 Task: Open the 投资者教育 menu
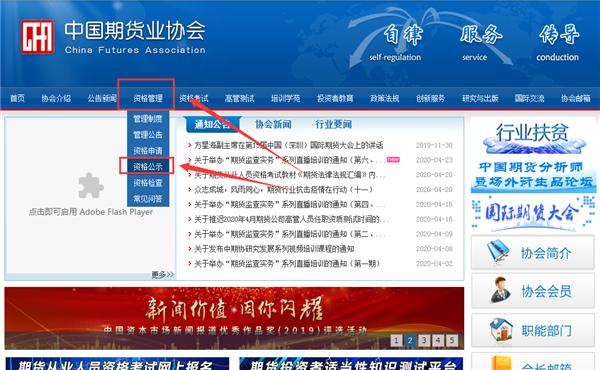[x=335, y=98]
